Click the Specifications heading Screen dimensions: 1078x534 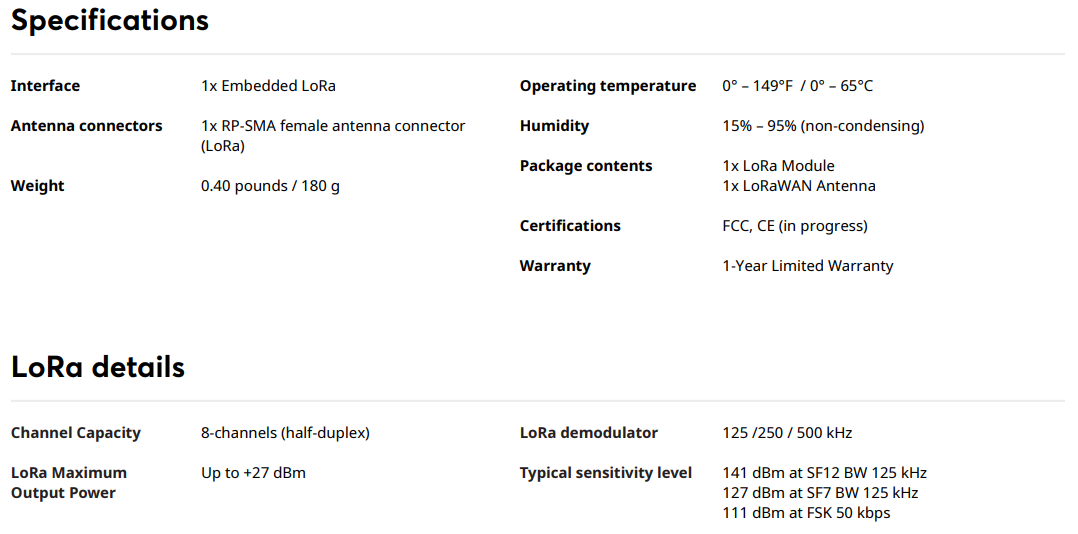[110, 21]
